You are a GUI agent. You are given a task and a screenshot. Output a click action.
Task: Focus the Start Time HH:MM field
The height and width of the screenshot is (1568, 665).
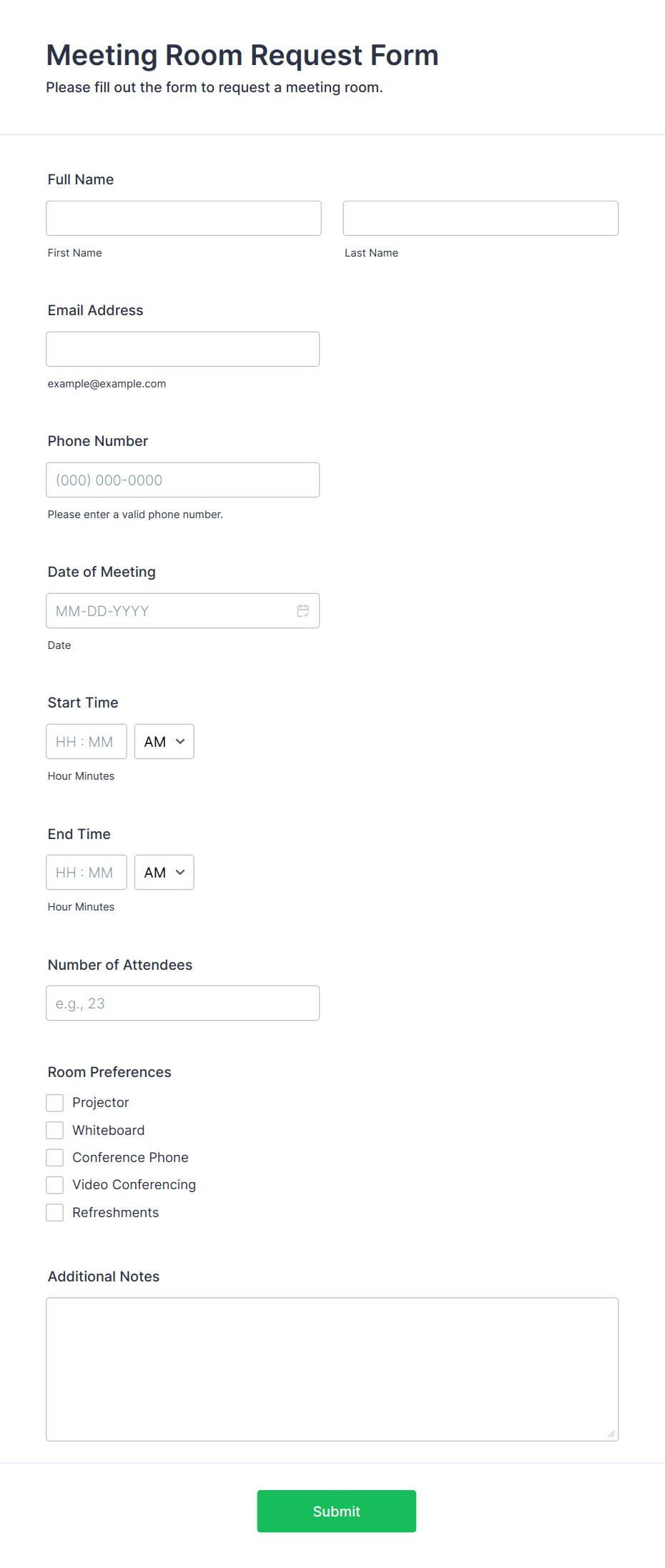click(86, 741)
